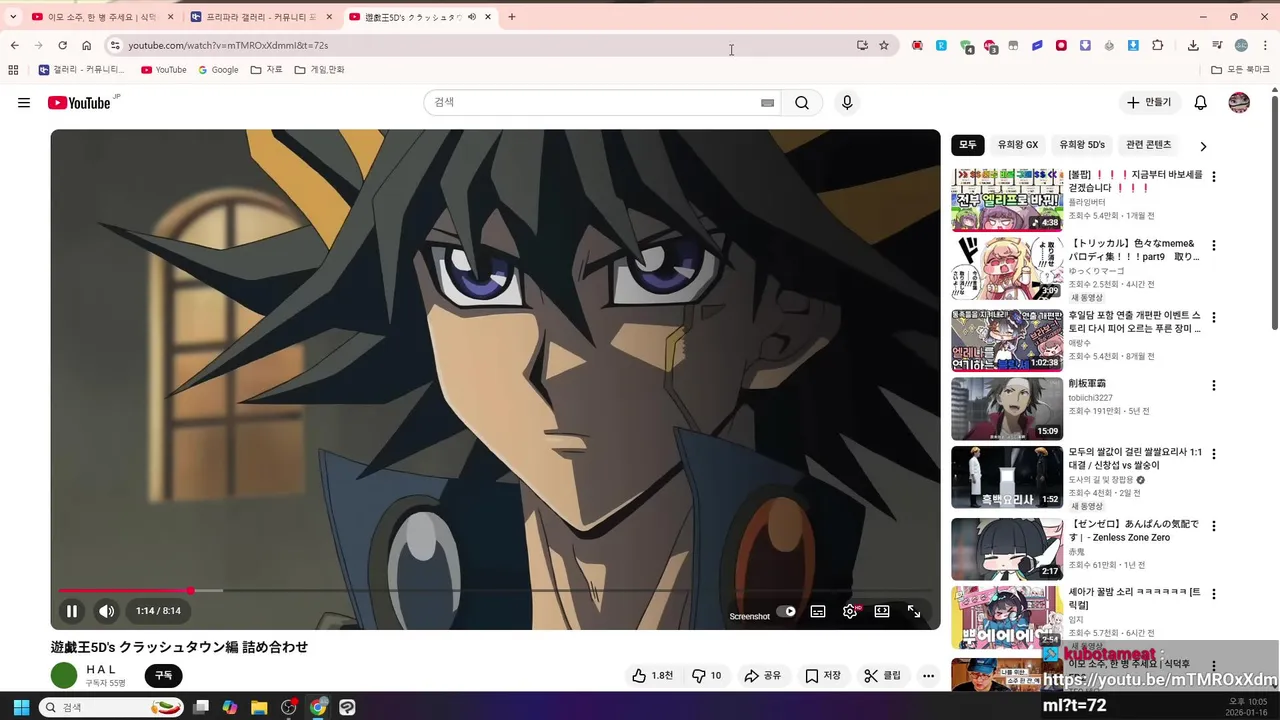This screenshot has height=720, width=1280.
Task: Open the on-screen keyboard in the search box
Action: [x=768, y=103]
